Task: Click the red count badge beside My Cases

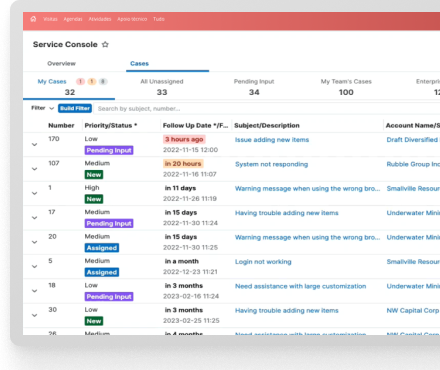Action: point(80,81)
